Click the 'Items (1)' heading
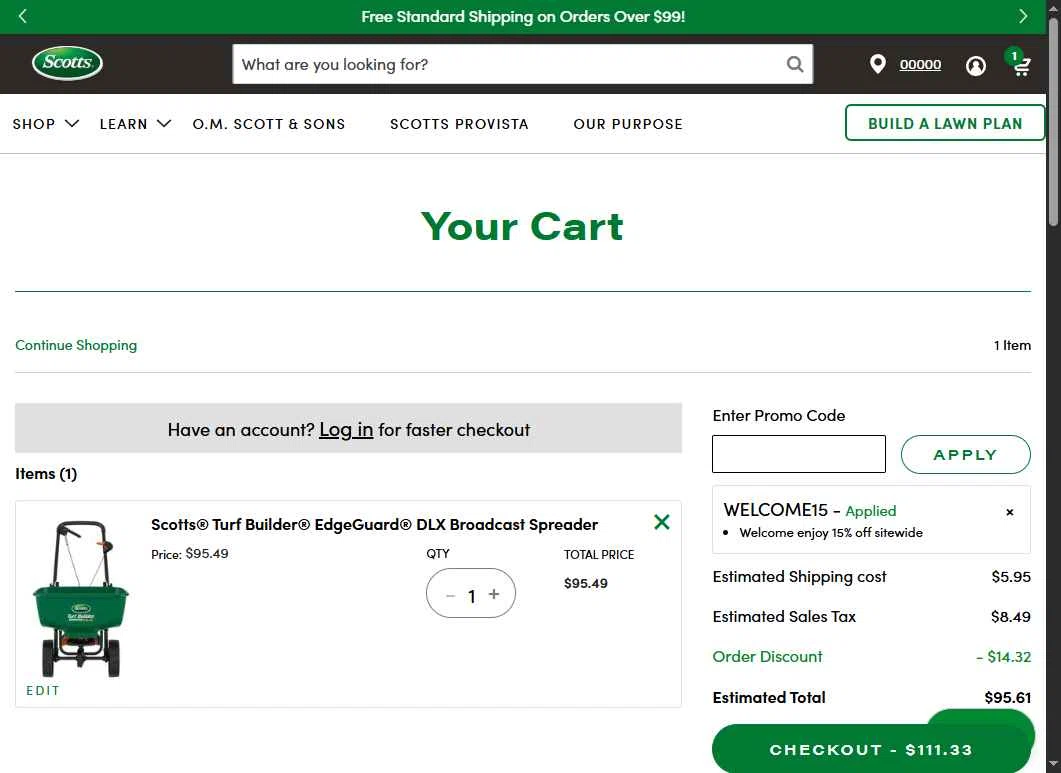1061x773 pixels. coord(46,474)
